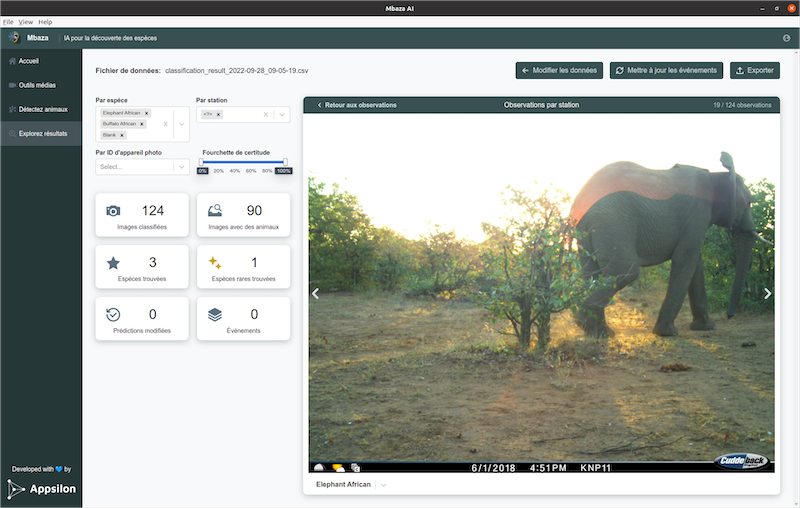
Task: Click the Événements layers icon
Action: click(x=215, y=315)
